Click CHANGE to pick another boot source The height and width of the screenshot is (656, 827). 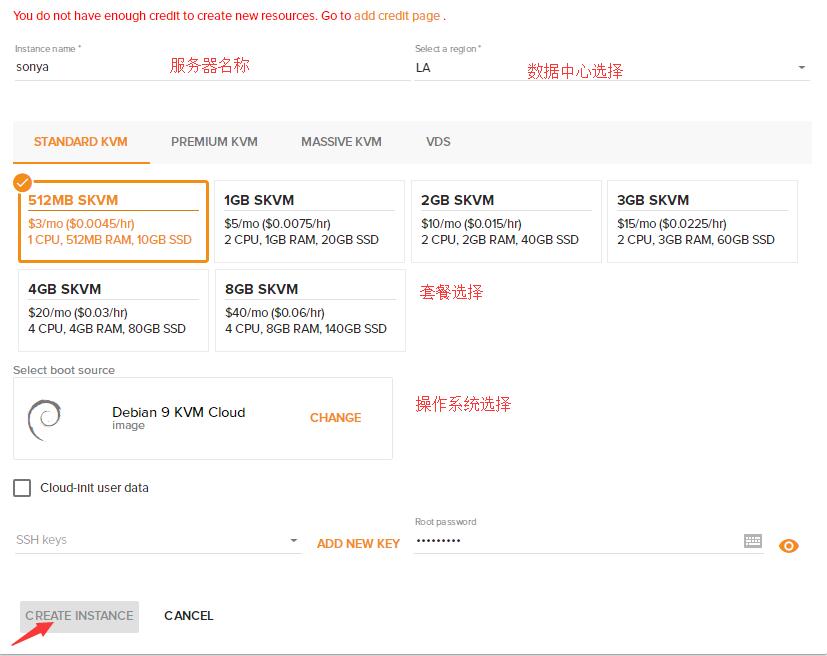click(x=335, y=418)
